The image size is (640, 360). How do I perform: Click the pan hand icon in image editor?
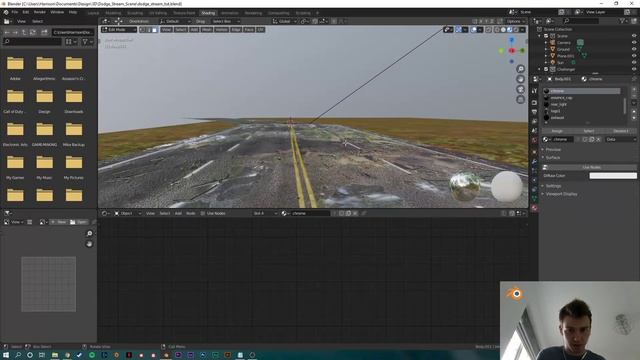coord(89,244)
